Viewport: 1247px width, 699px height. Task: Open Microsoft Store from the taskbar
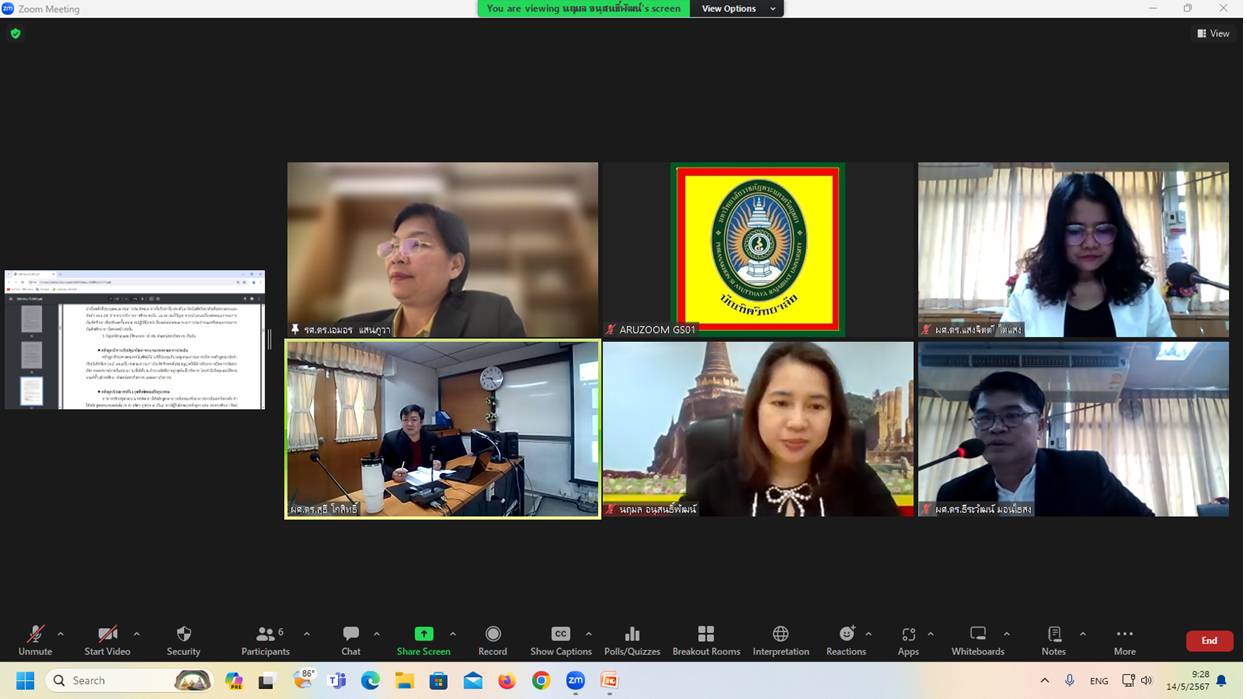438,681
